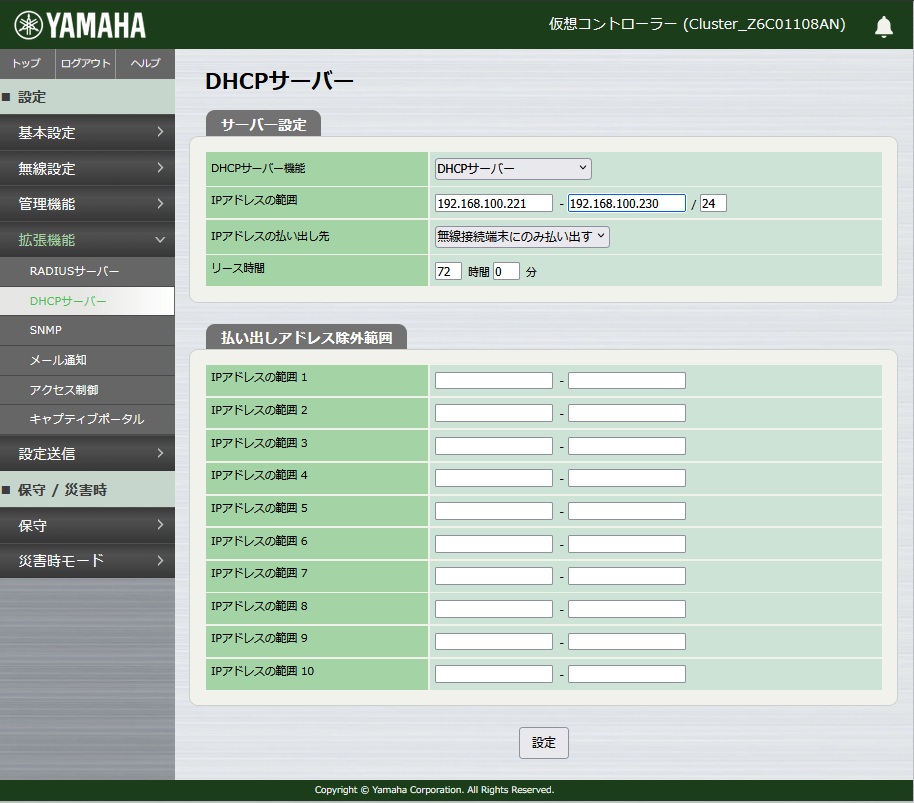Click the notification bell icon
This screenshot has width=914, height=803.
point(884,26)
